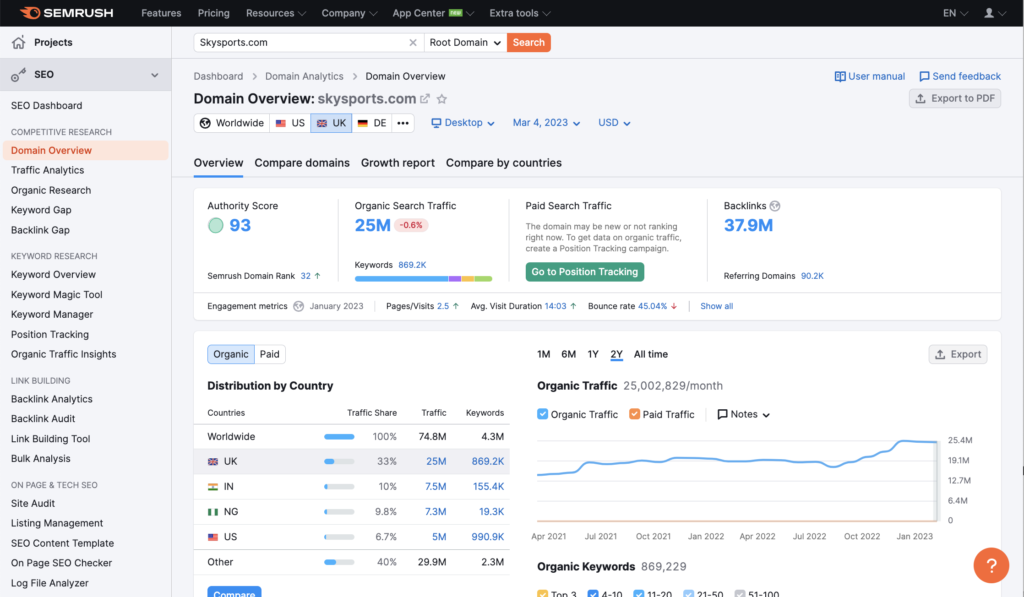Toggle the Organic Traffic checkbox

[x=543, y=414]
